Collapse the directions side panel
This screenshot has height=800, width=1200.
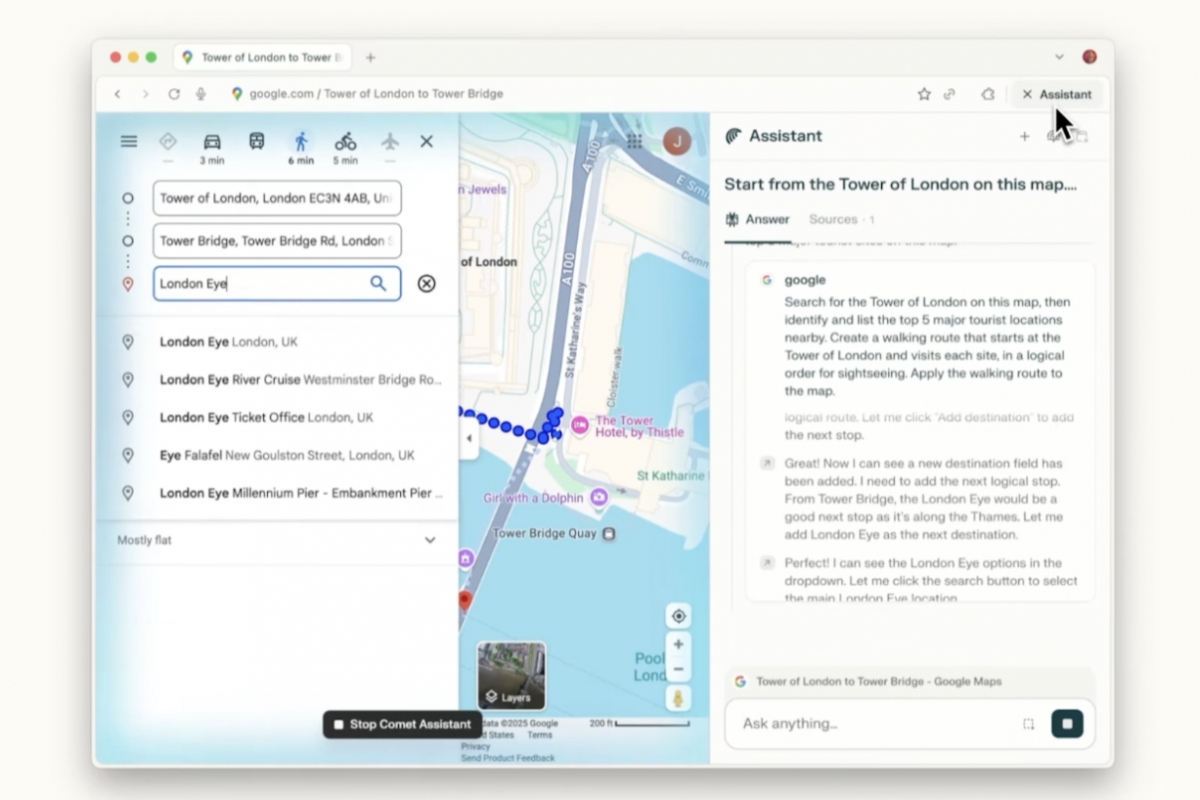coord(469,439)
